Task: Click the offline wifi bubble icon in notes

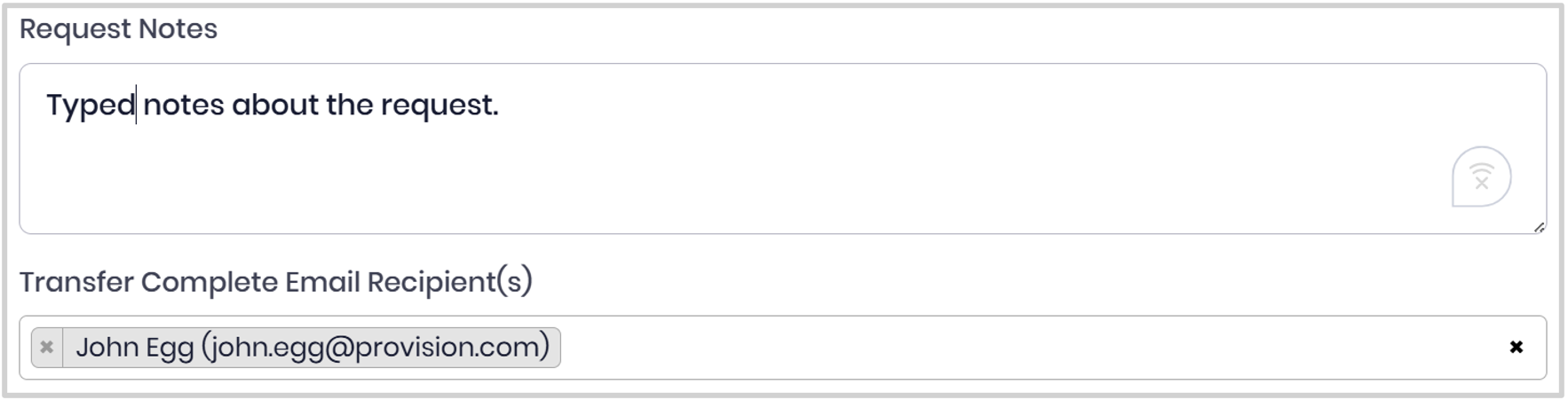Action: pyautogui.click(x=1481, y=176)
